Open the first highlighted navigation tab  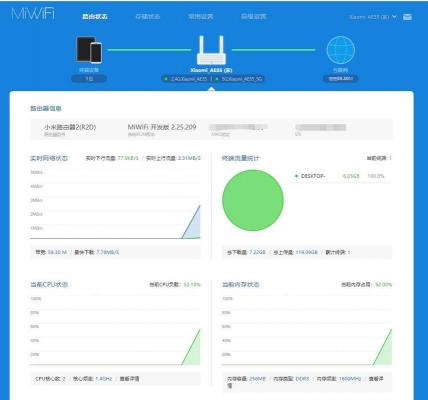tap(95, 16)
